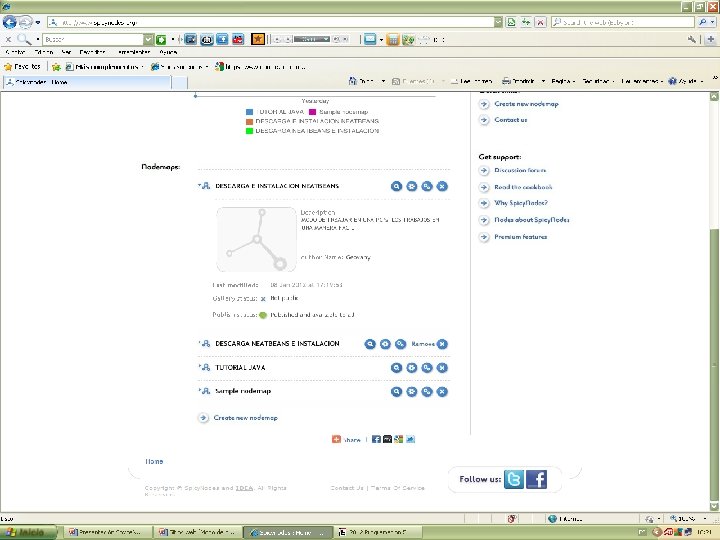The image size is (720, 540).
Task: Open recent pages dropdown beside Forward button
Action: coord(38,22)
